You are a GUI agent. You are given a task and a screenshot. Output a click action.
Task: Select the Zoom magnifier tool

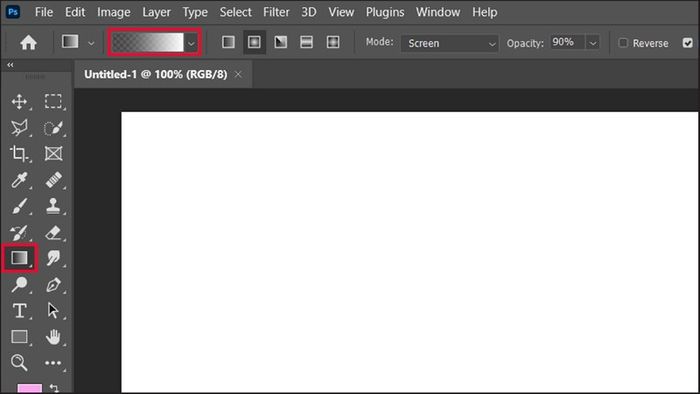click(19, 362)
